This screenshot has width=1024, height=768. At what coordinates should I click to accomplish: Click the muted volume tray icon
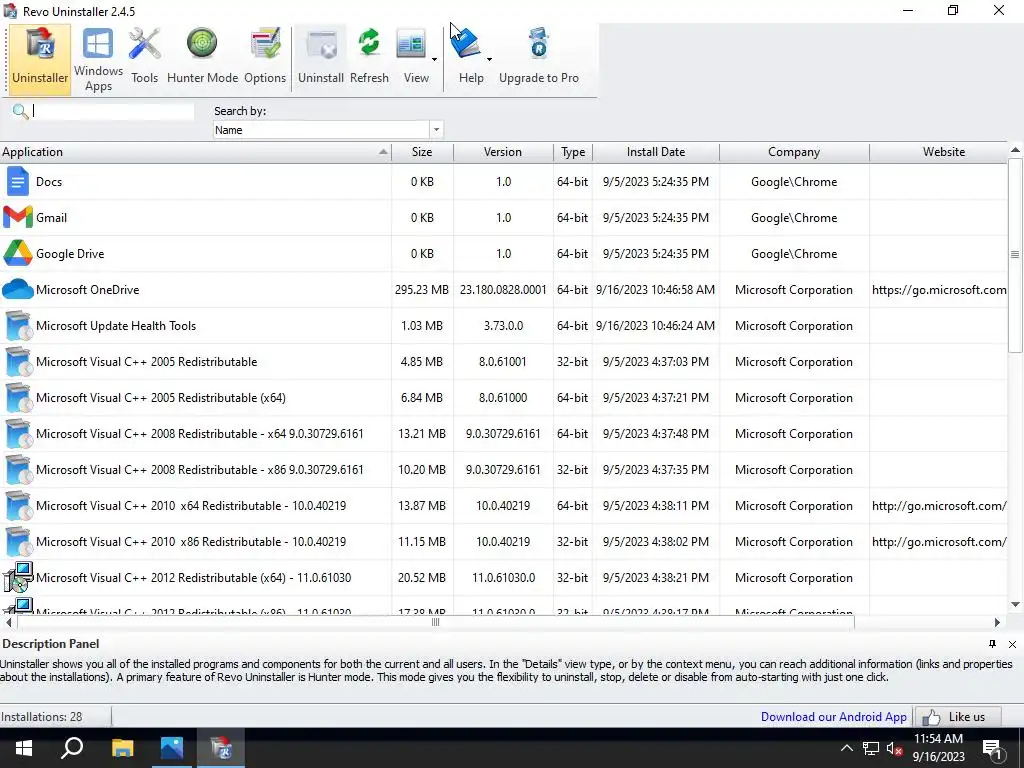(895, 748)
